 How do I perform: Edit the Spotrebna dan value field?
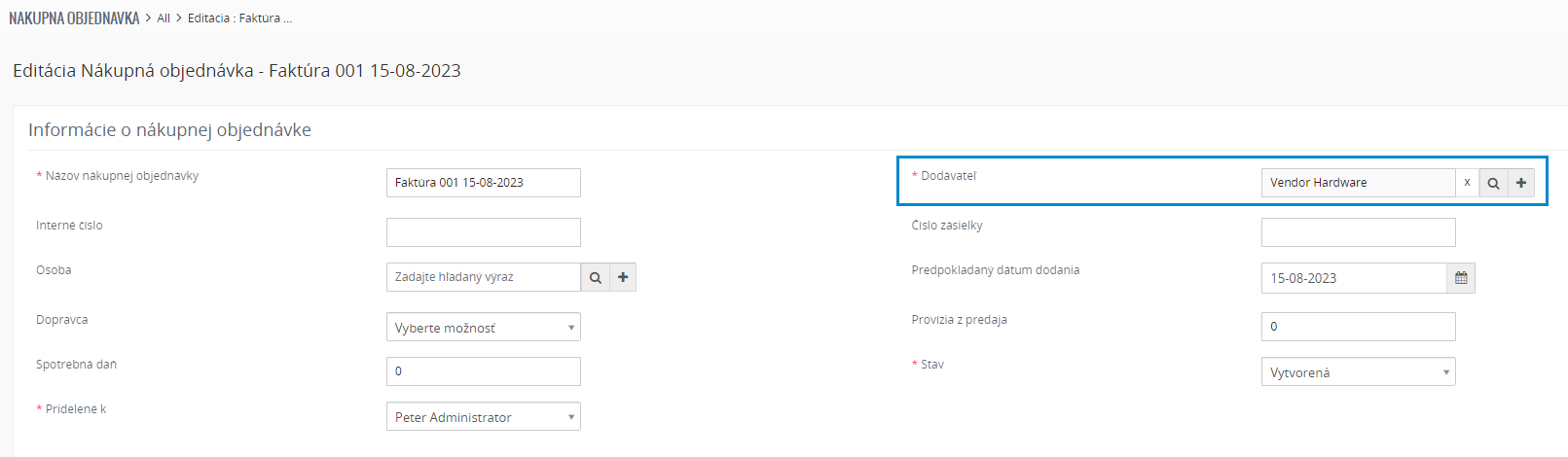[484, 371]
